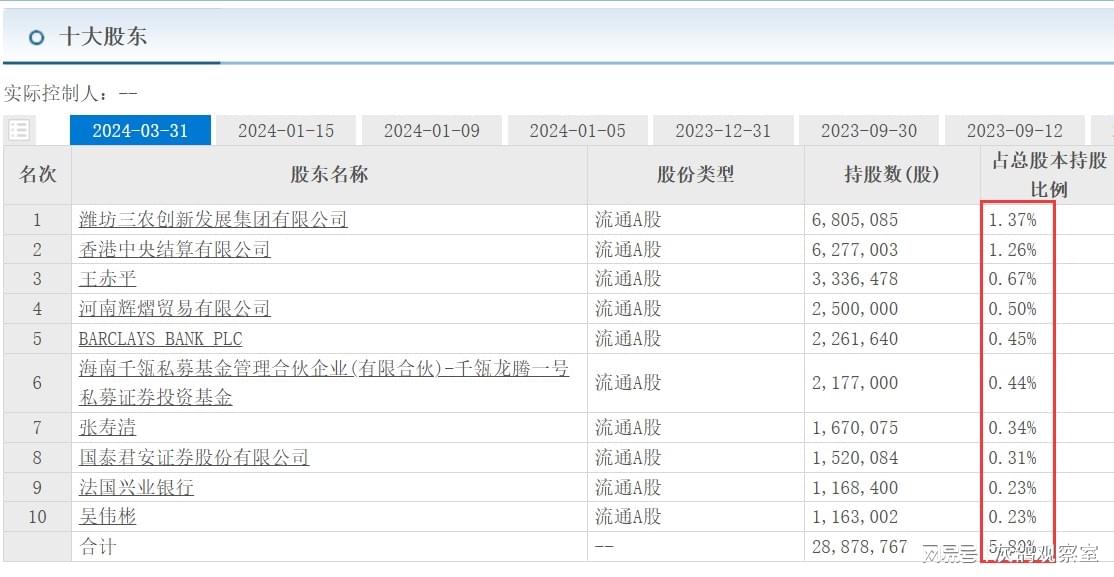The width and height of the screenshot is (1114, 577).
Task: Open the 2024-01-09 date tab
Action: click(x=432, y=131)
